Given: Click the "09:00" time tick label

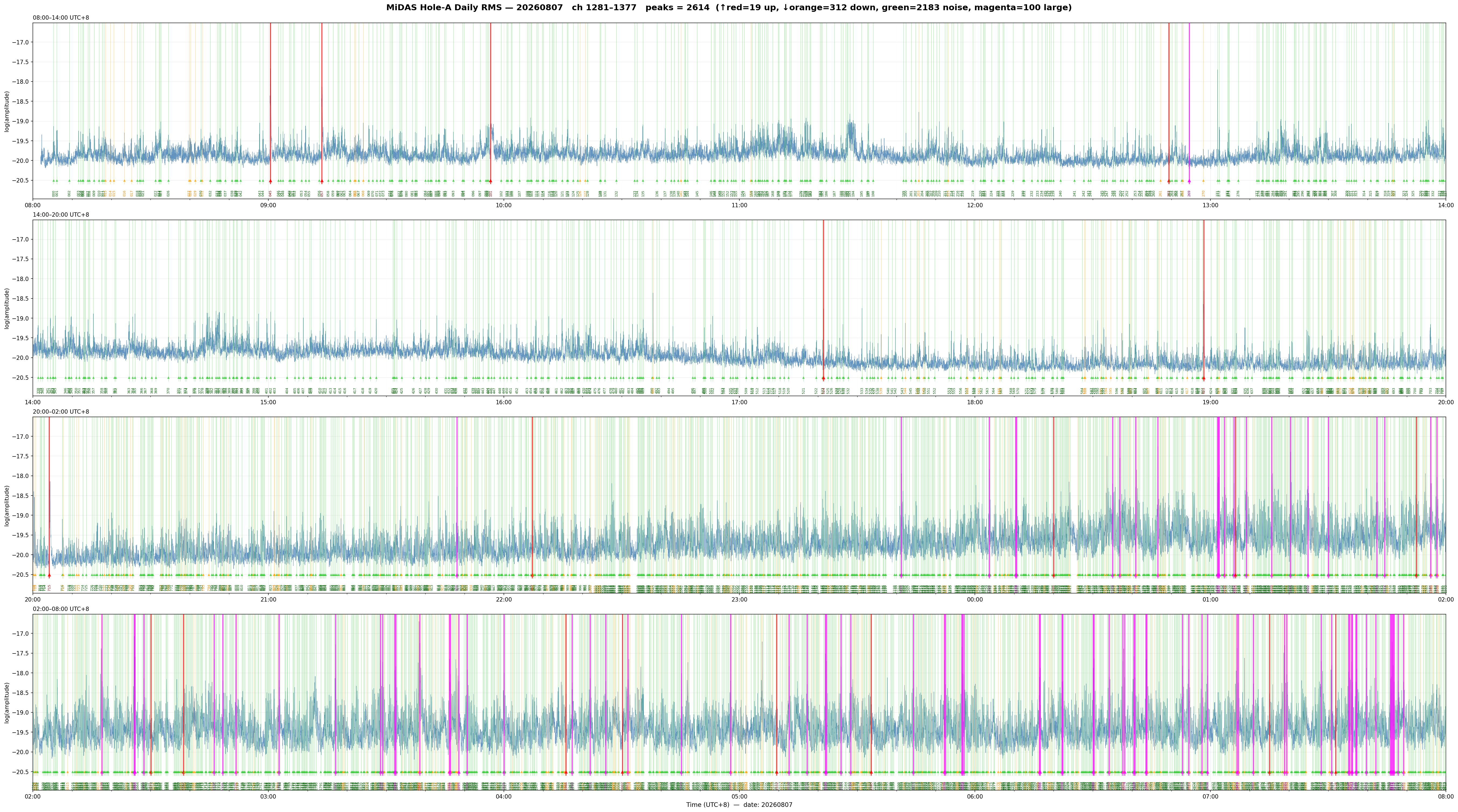Looking at the screenshot, I should click(268, 205).
